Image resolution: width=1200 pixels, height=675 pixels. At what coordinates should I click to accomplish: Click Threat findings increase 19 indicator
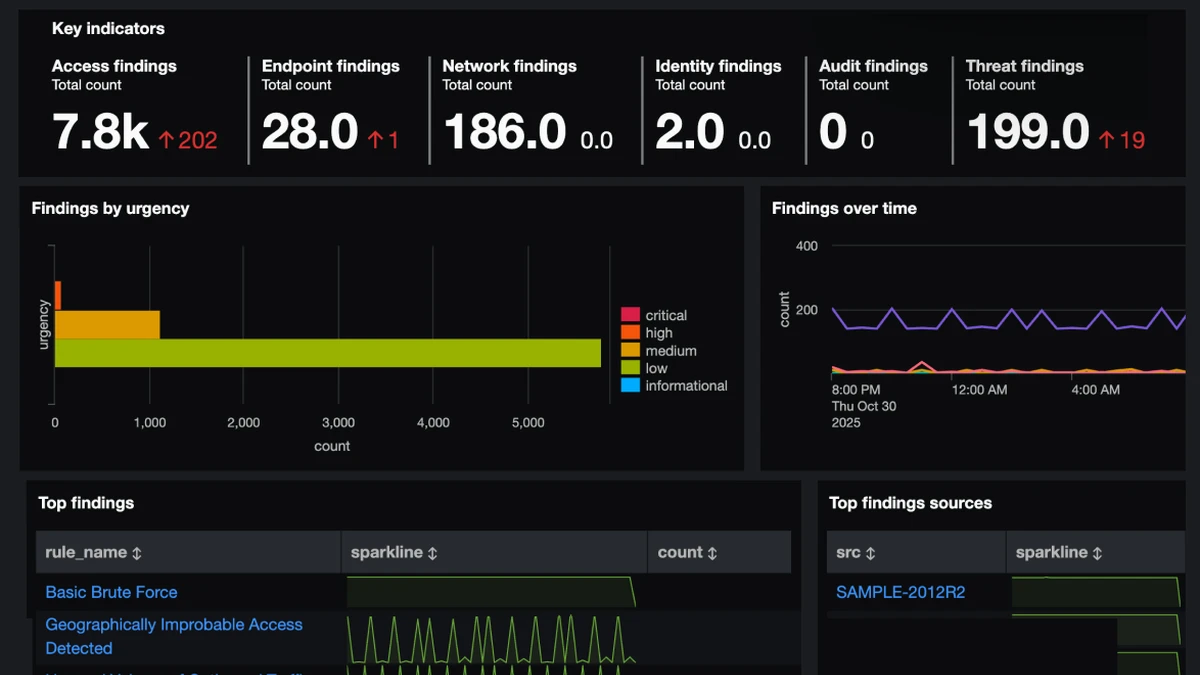tap(1121, 140)
